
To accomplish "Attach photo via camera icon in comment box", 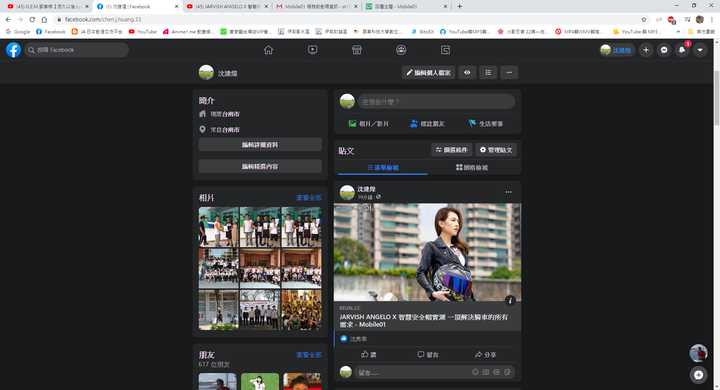I will point(486,372).
